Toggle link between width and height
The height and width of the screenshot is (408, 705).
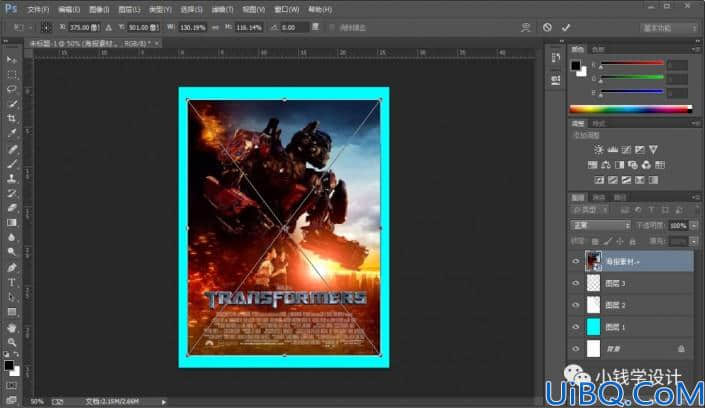215,27
